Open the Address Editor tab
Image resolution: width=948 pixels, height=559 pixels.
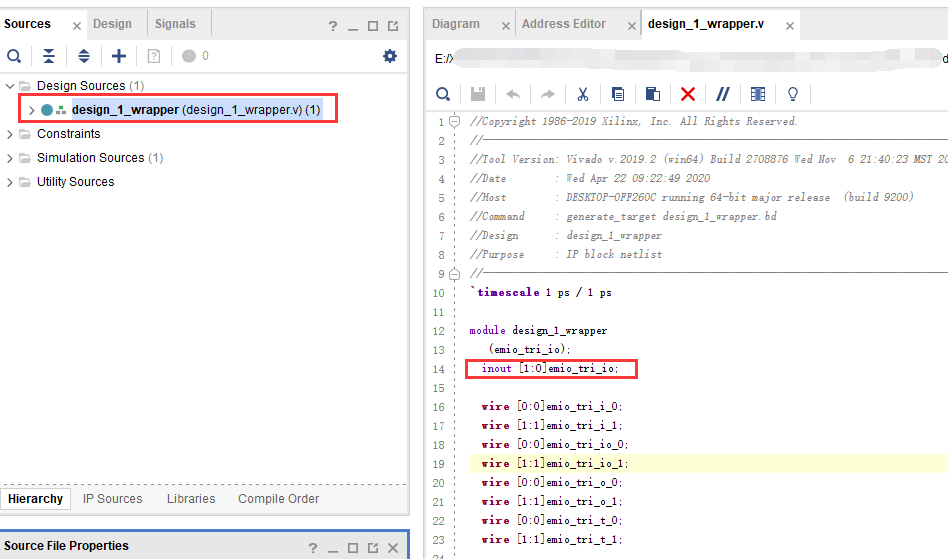pyautogui.click(x=563, y=24)
